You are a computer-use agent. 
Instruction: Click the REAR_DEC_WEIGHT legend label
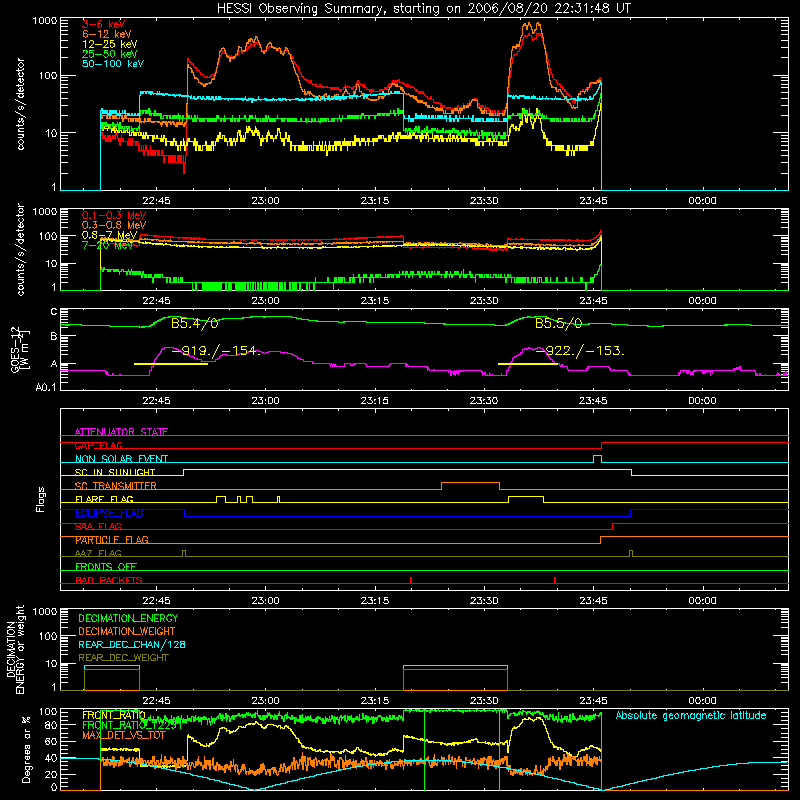(x=123, y=658)
